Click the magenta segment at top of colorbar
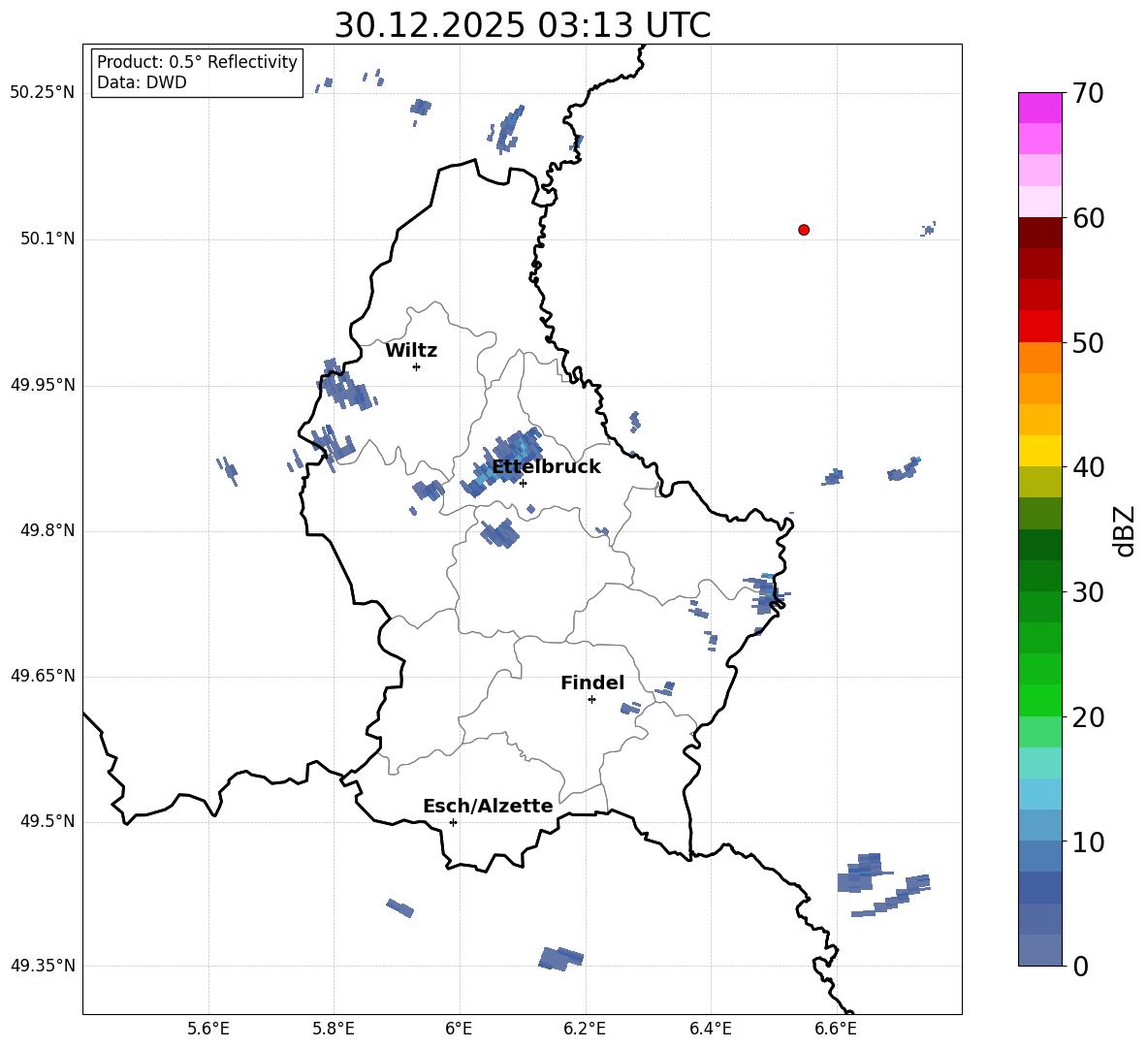Screen dimensions: 1148x1048 click(1040, 109)
